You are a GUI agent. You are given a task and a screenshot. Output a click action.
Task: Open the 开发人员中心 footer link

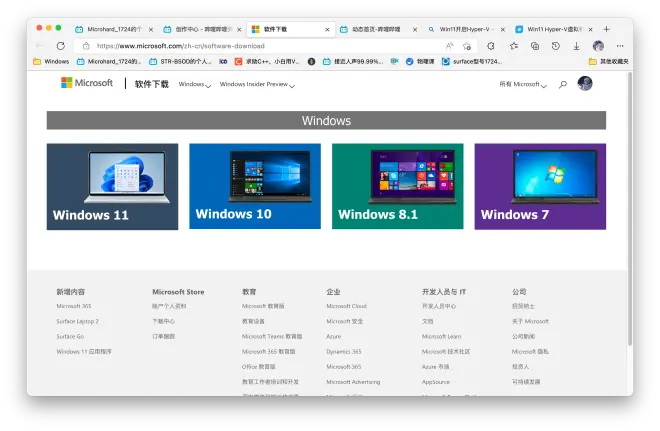[x=439, y=306]
